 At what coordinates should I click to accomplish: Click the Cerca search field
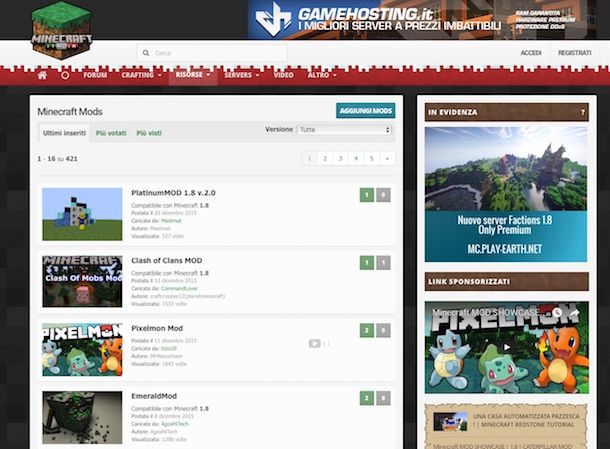pyautogui.click(x=212, y=53)
